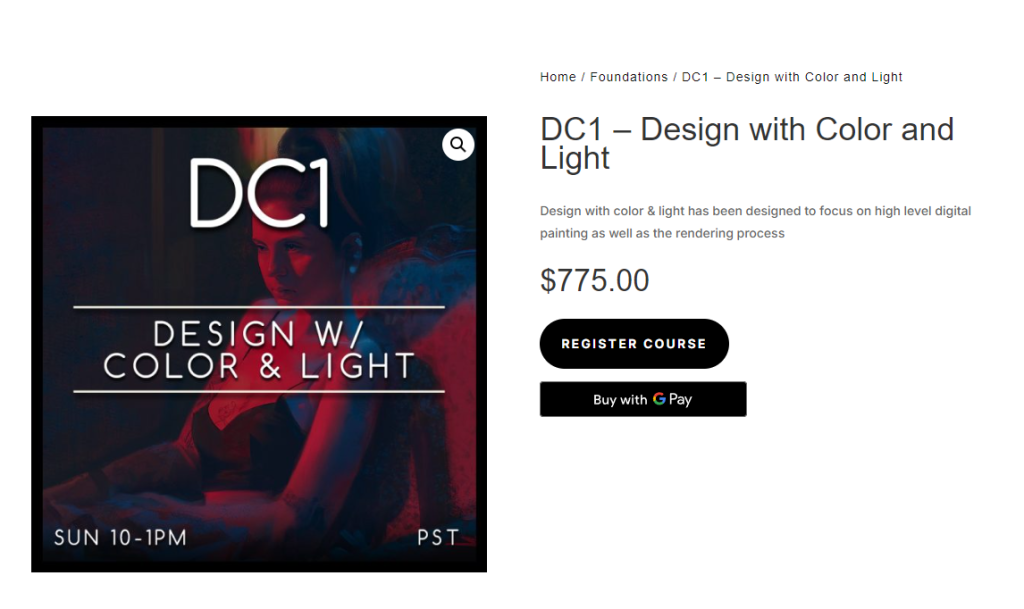Navigate to Home via the breadcrumb link

tap(557, 76)
